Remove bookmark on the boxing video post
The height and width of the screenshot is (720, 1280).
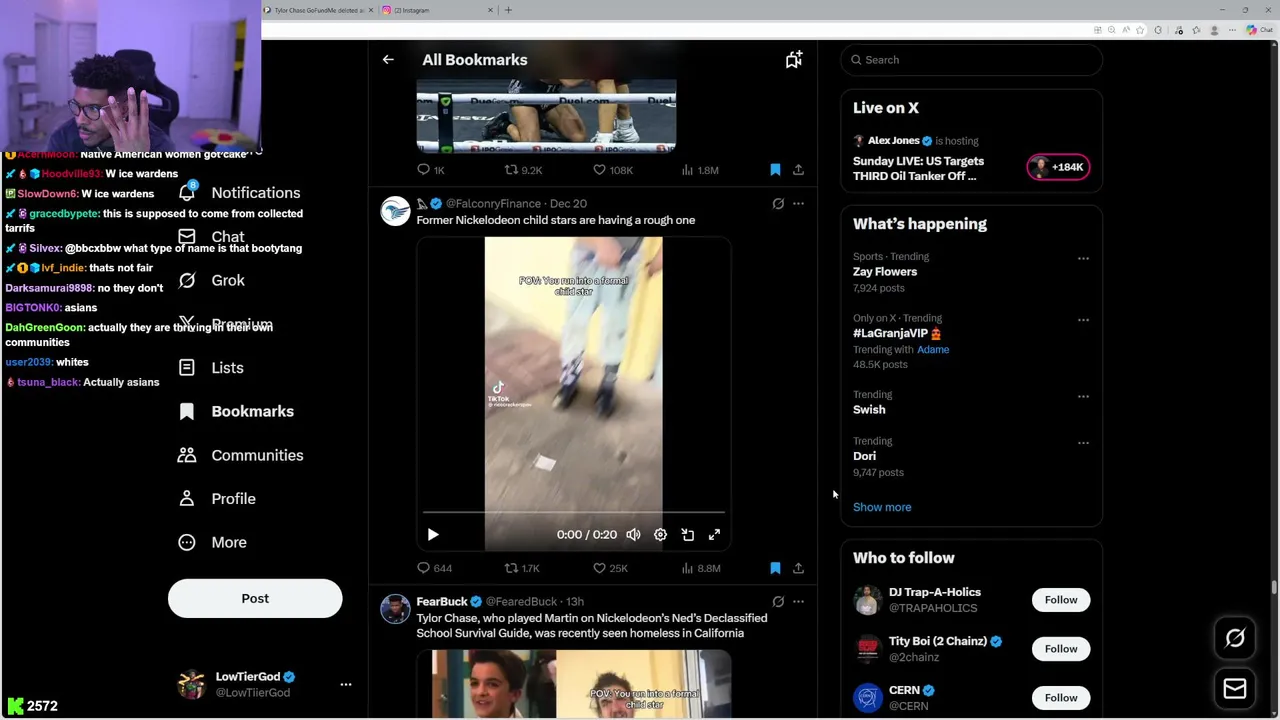(x=775, y=170)
